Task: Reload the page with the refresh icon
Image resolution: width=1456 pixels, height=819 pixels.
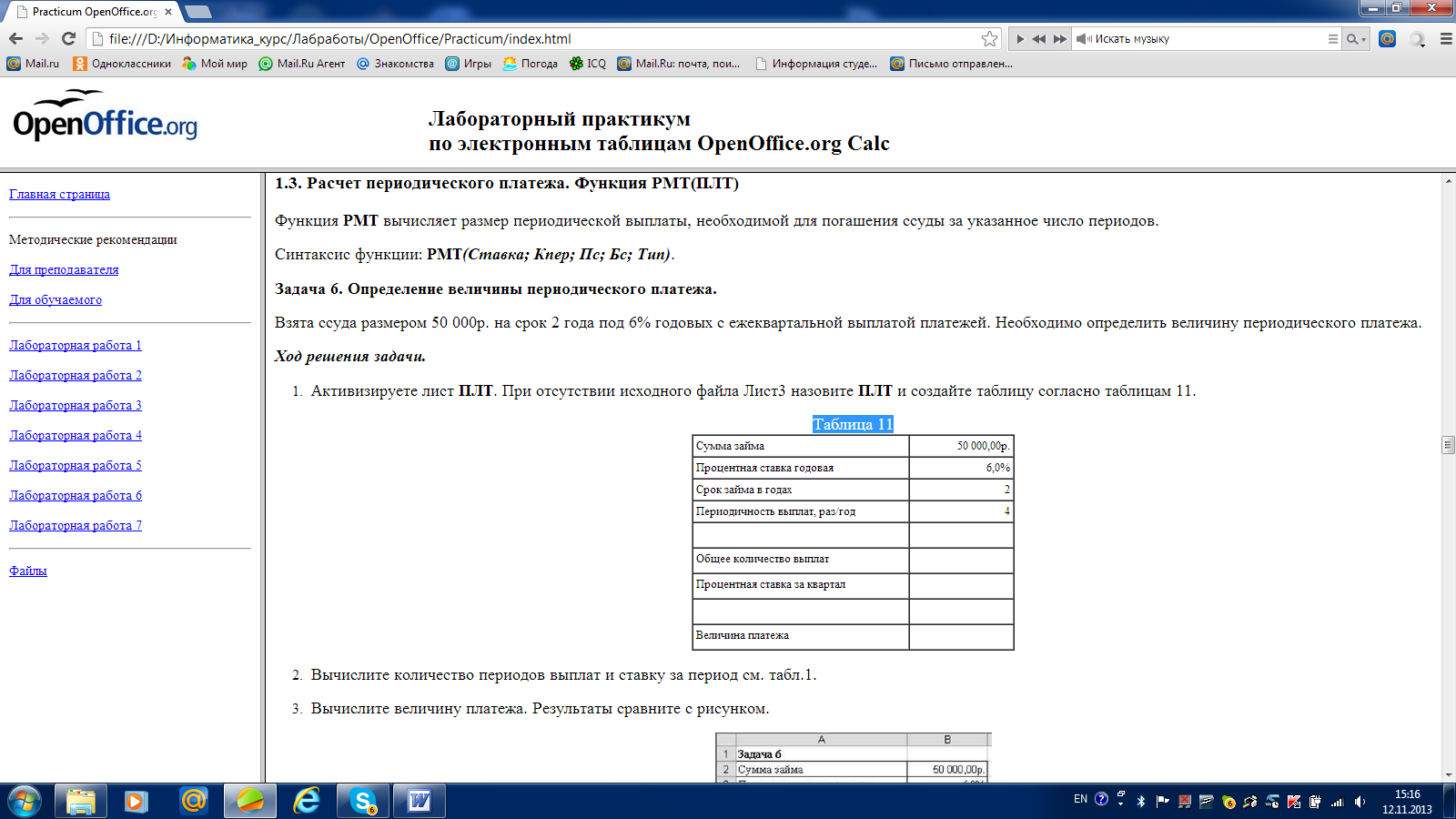Action: coord(68,38)
